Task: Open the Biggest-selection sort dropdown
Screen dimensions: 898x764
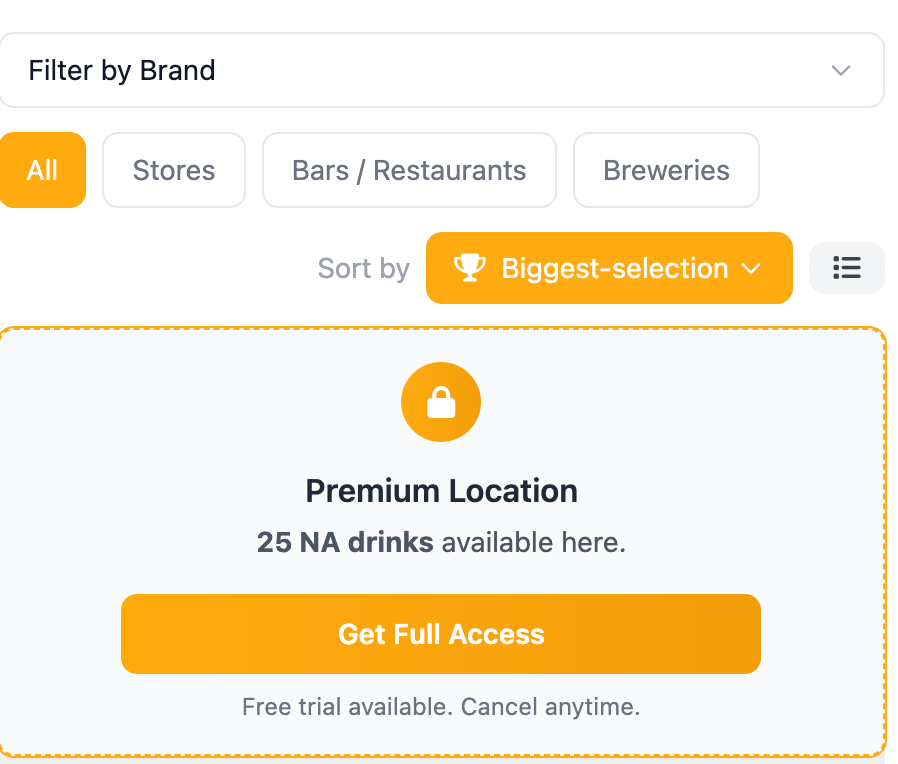Action: [x=609, y=268]
